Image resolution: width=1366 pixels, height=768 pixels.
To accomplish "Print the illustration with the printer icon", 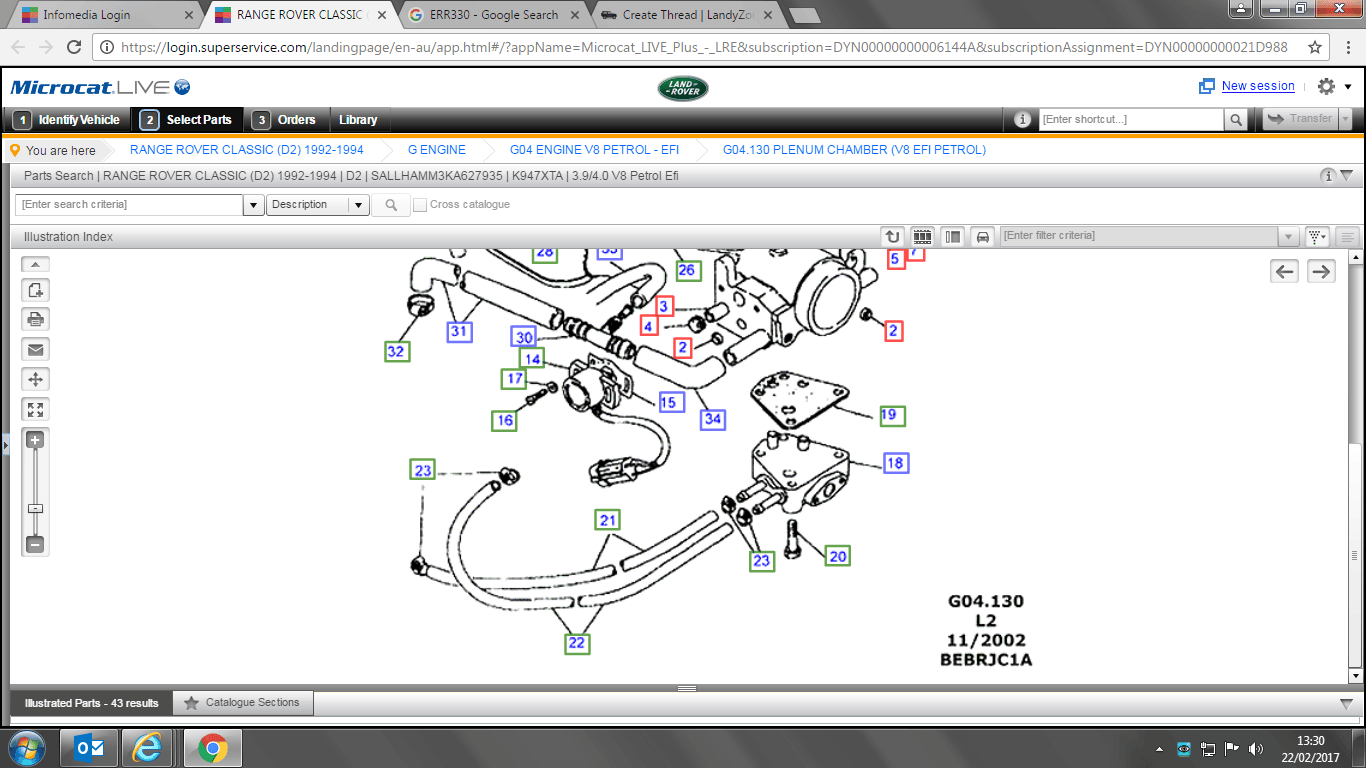I will [35, 320].
